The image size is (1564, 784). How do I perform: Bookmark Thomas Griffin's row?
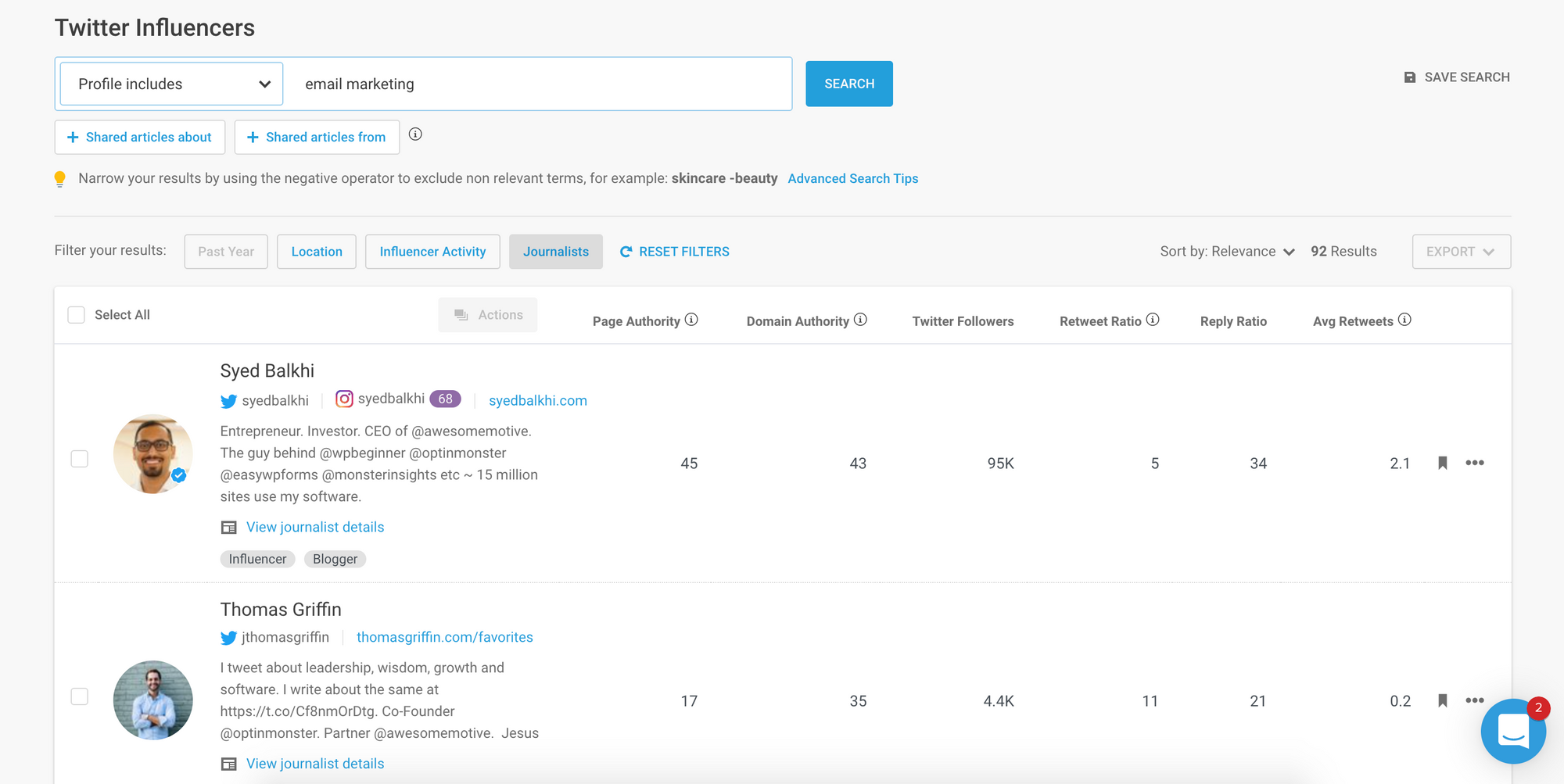(x=1443, y=700)
